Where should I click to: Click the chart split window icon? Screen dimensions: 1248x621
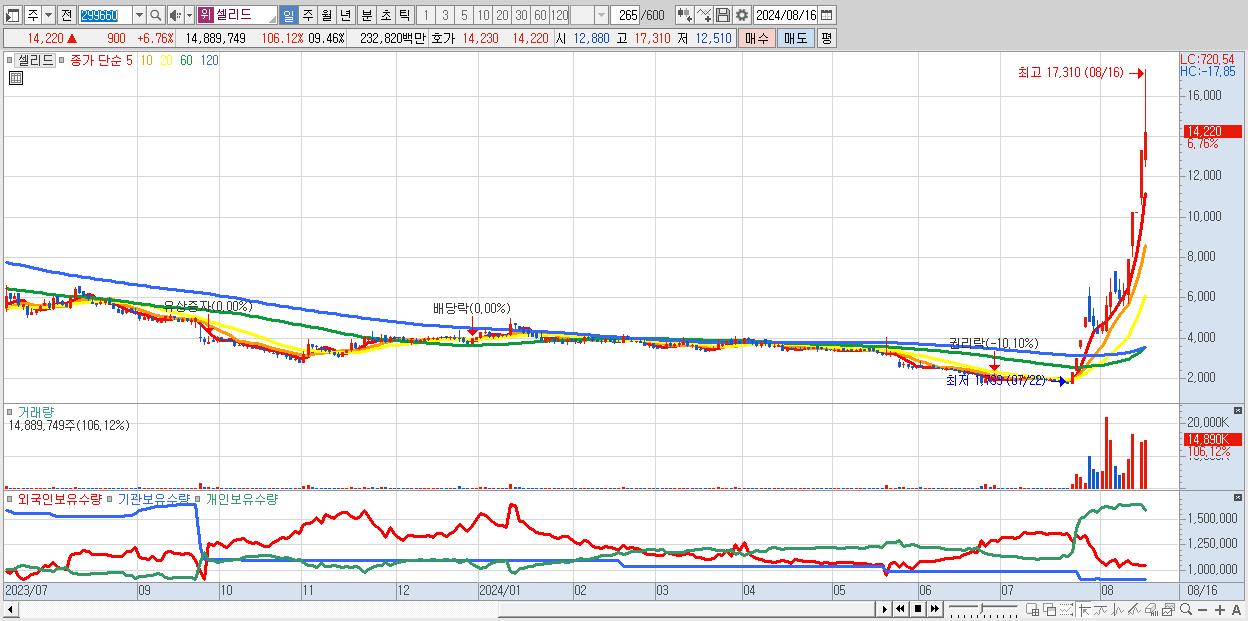point(1033,608)
